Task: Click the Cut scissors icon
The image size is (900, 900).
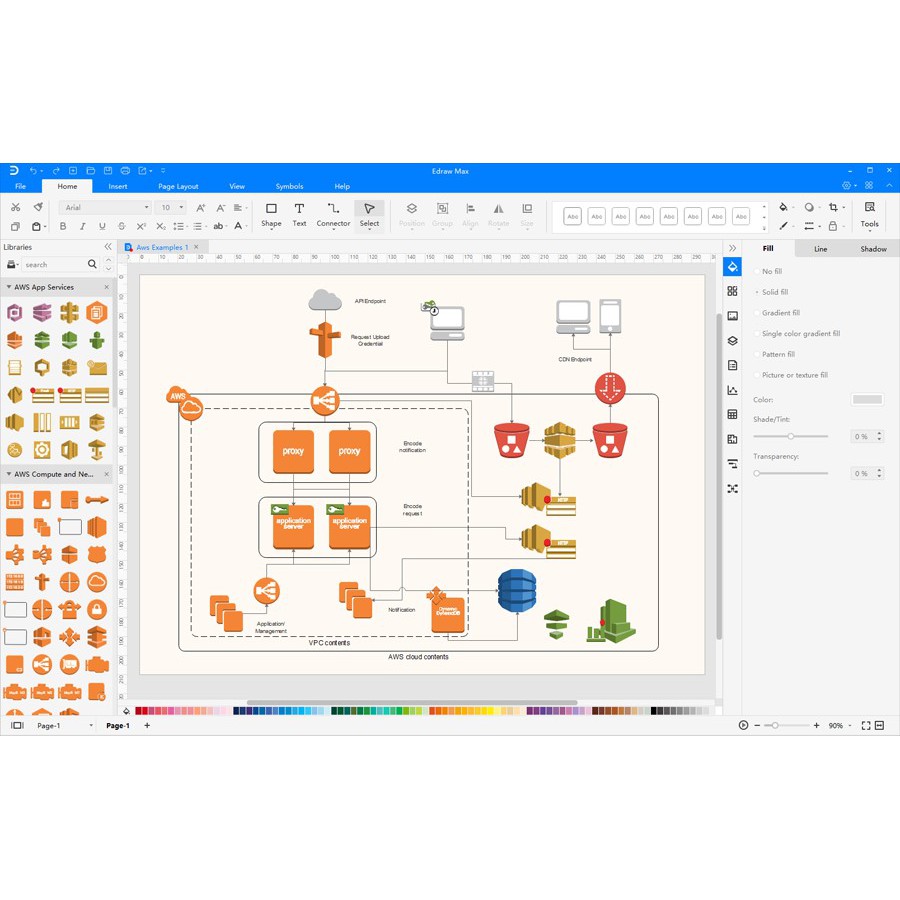Action: tap(15, 207)
